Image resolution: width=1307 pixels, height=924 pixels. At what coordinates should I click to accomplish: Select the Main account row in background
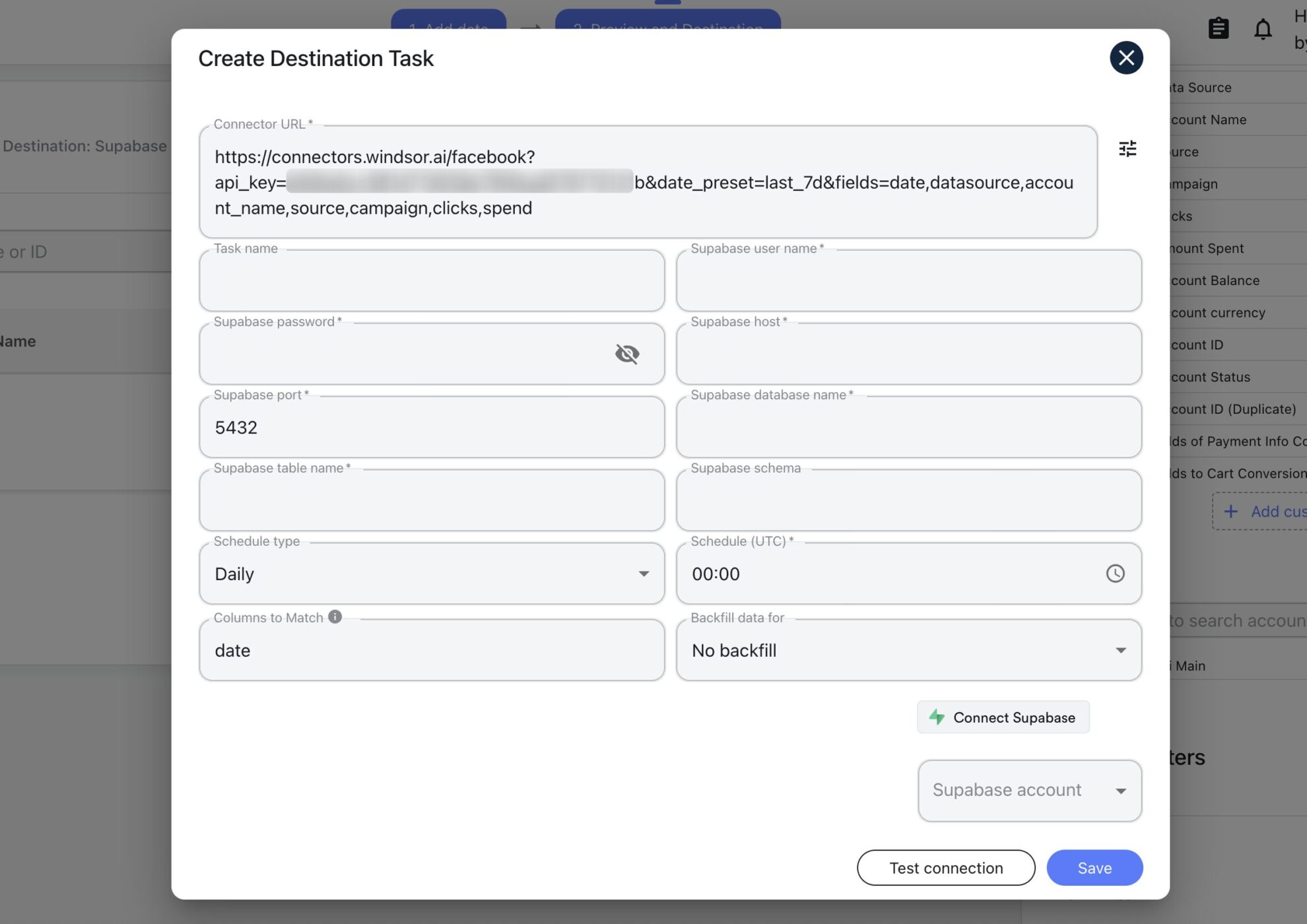pyautogui.click(x=1238, y=666)
